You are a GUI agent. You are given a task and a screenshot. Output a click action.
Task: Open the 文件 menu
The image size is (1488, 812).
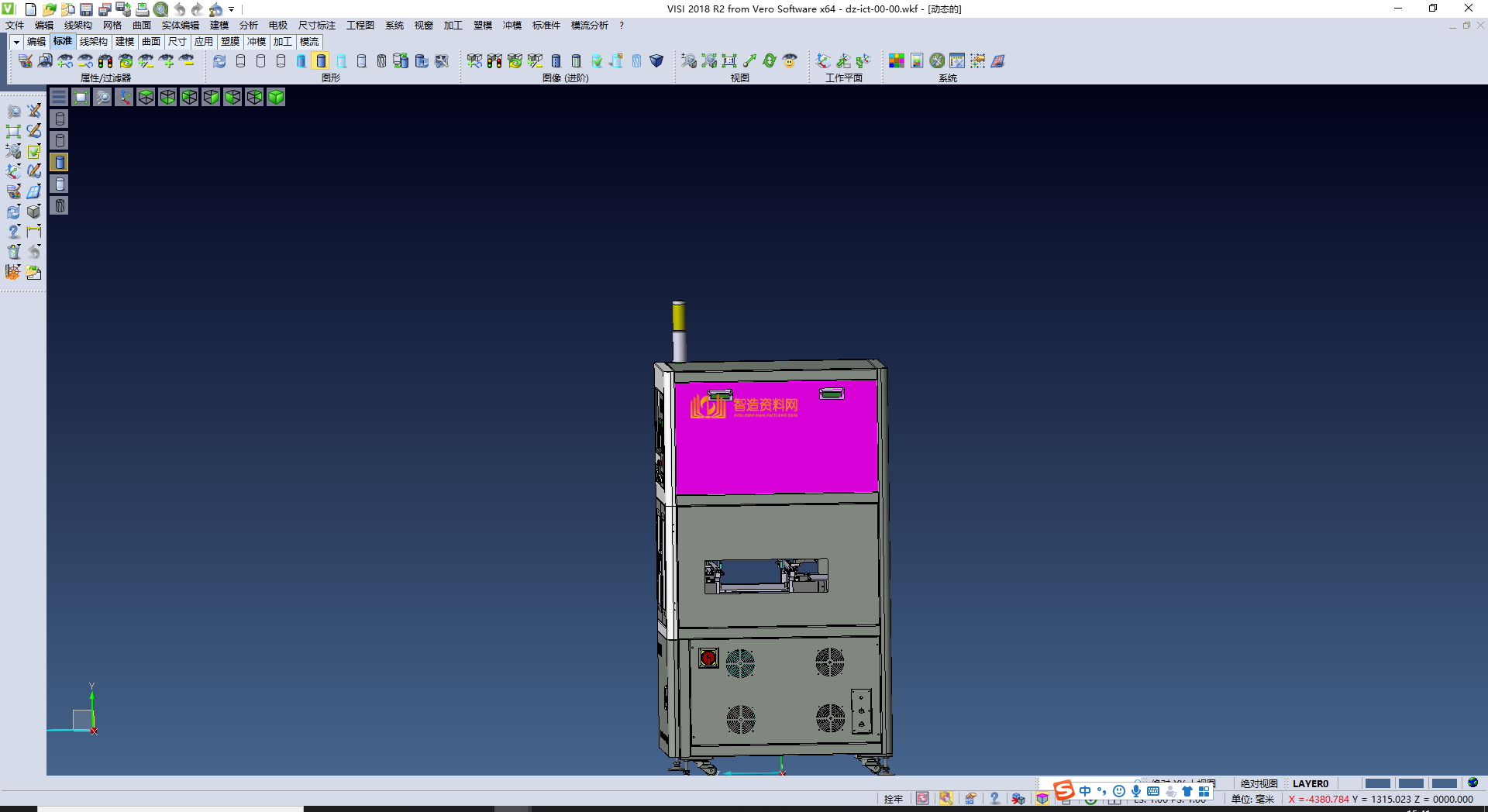coord(15,26)
